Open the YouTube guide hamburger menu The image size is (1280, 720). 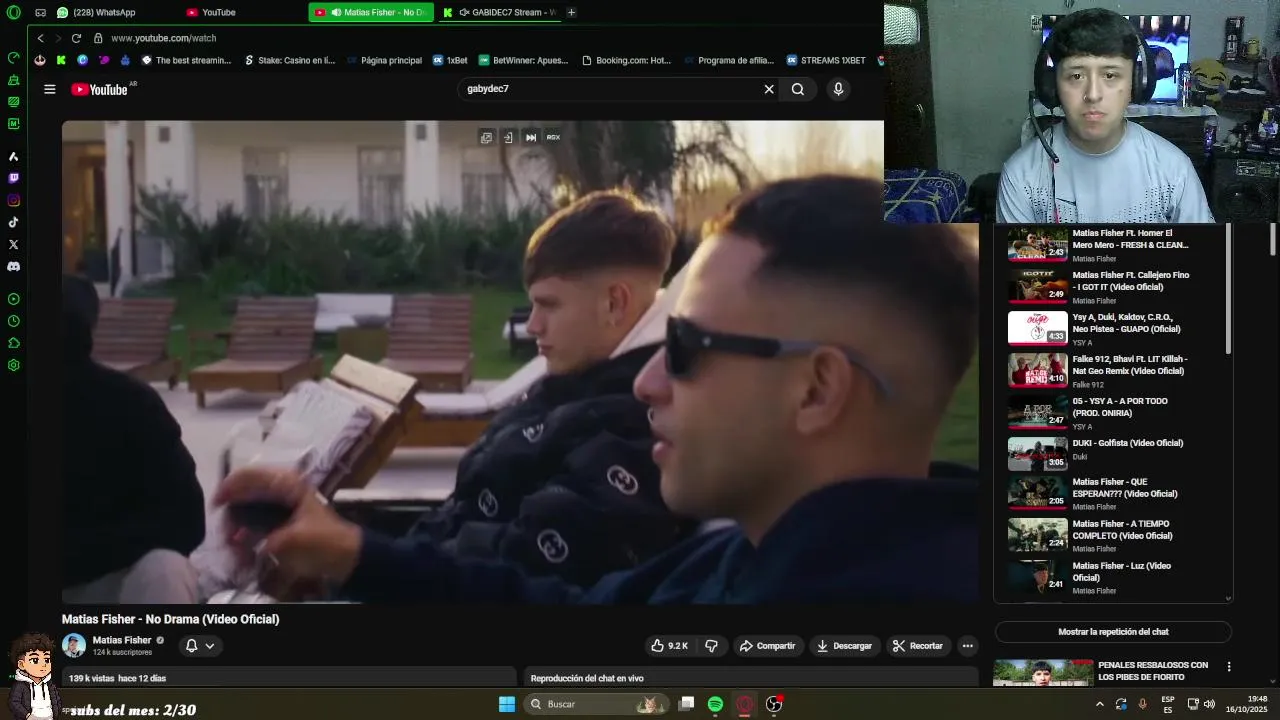point(49,89)
